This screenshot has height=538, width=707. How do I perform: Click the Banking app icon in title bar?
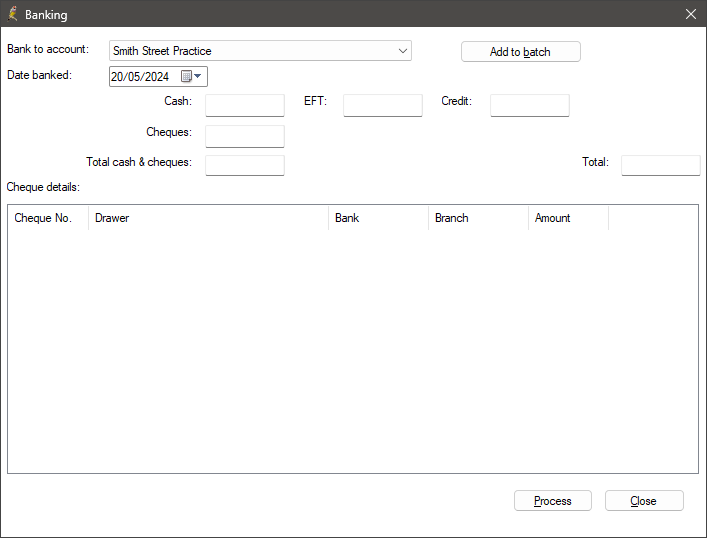[x=13, y=14]
